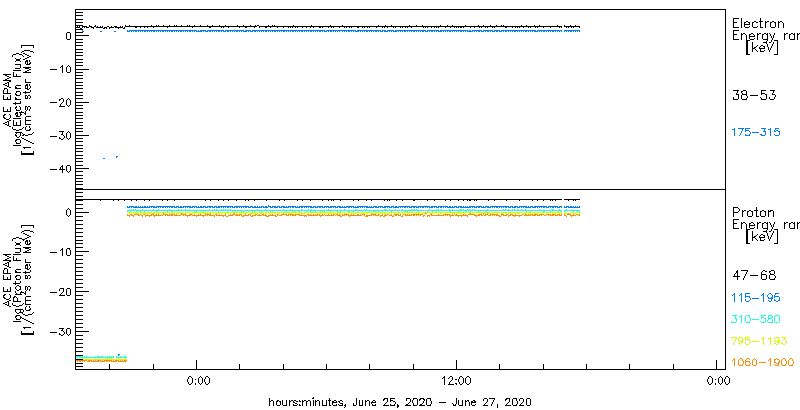Click the electron [keV] unit label

(x=761, y=48)
